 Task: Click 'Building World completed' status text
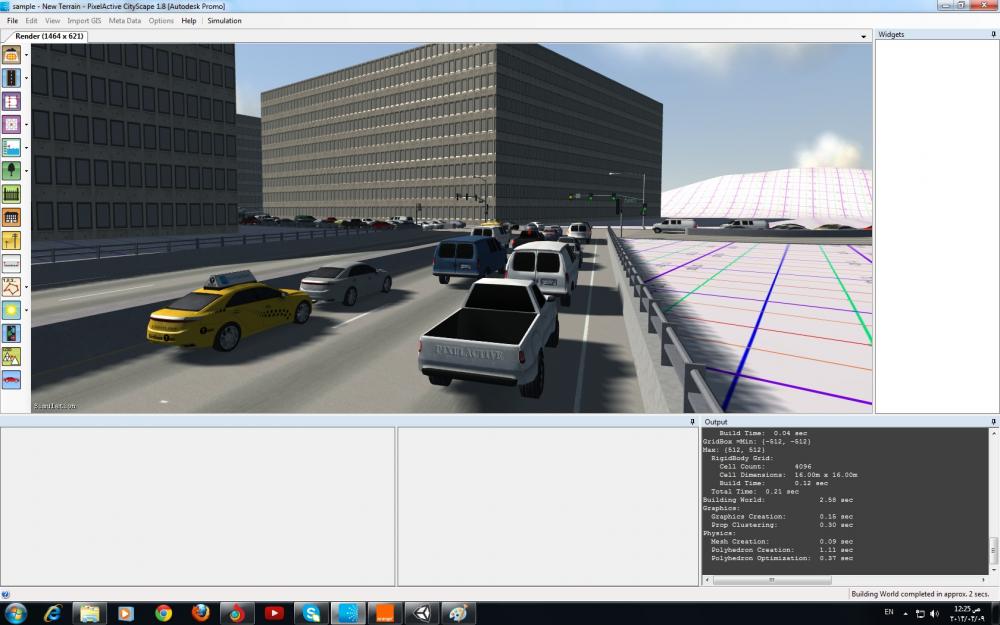[x=920, y=594]
